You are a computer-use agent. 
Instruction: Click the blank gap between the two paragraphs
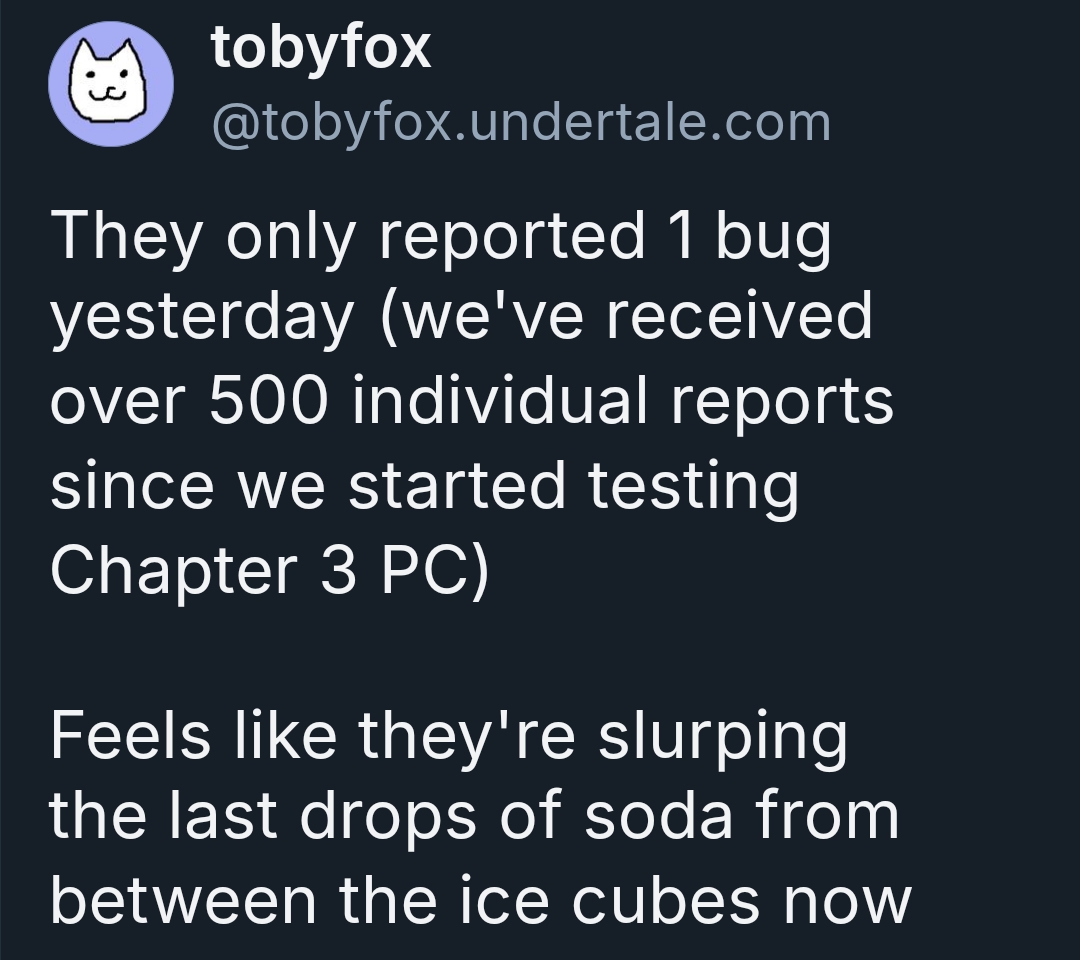482,654
